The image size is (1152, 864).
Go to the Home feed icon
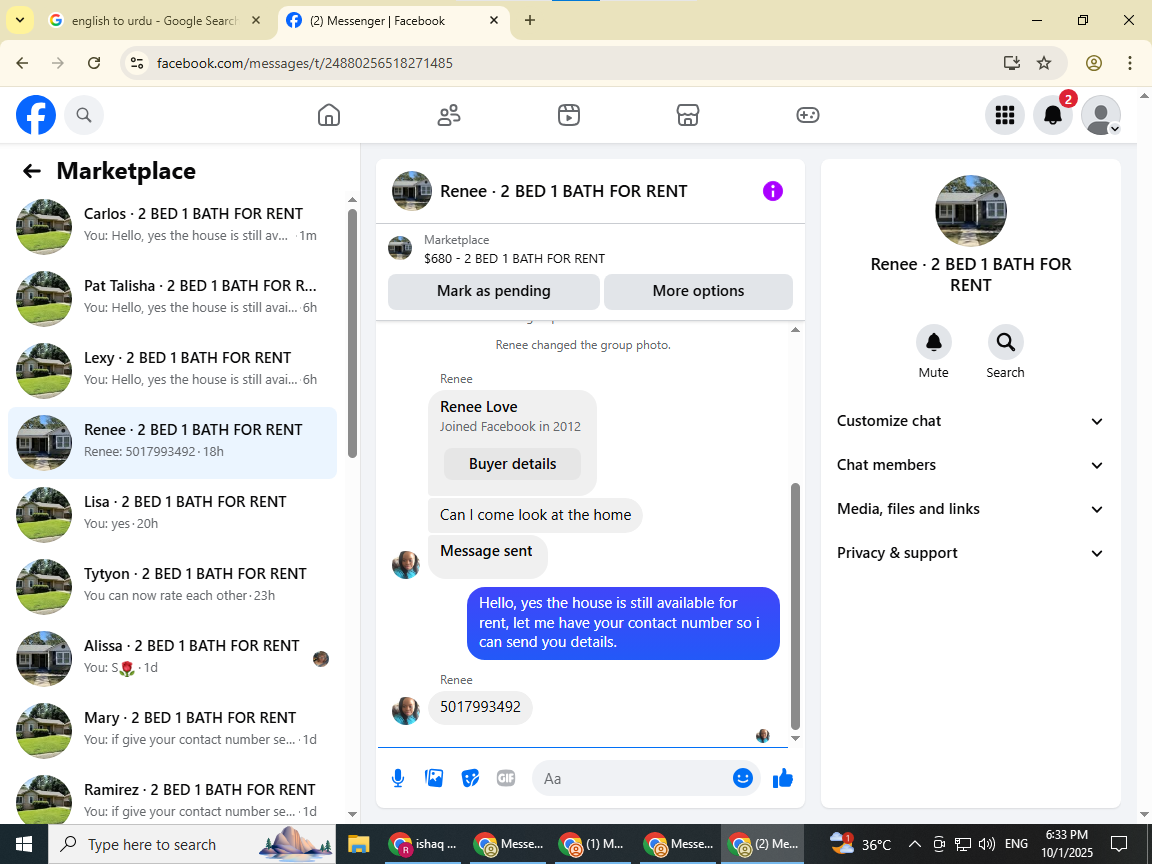coord(328,115)
